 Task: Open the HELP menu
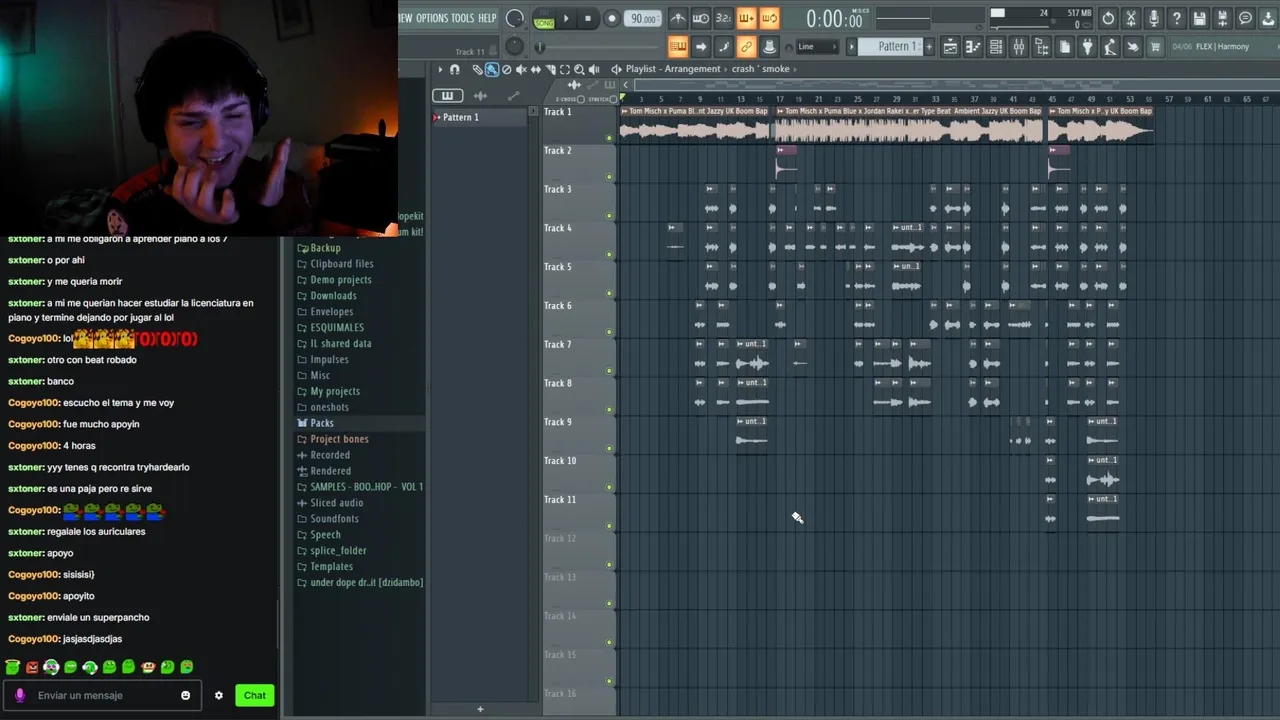coord(487,18)
